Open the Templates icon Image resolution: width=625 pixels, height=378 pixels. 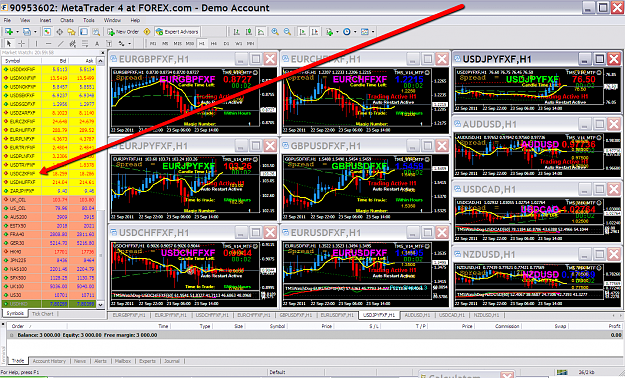tap(365, 32)
